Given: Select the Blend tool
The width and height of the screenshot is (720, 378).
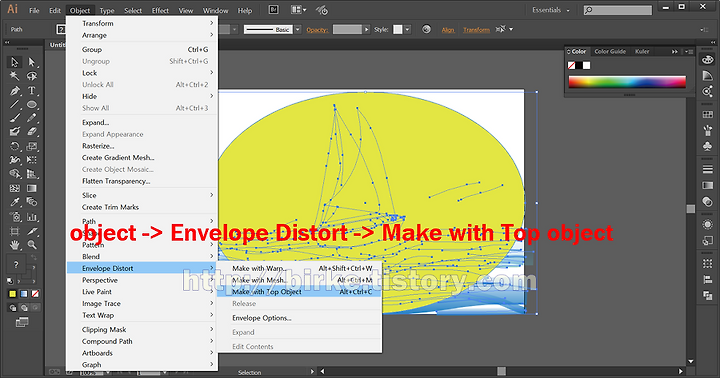Looking at the screenshot, I should tap(31, 202).
